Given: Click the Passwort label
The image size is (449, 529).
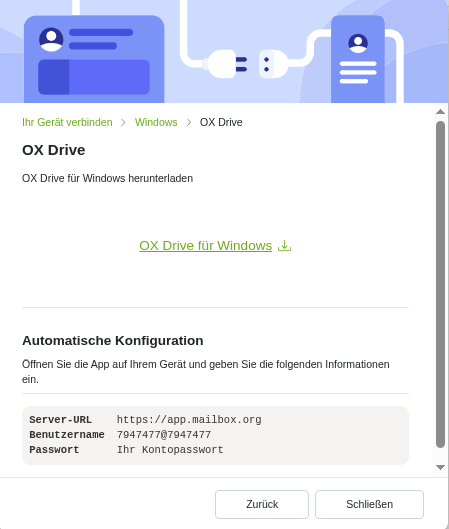Looking at the screenshot, I should coord(54,450).
